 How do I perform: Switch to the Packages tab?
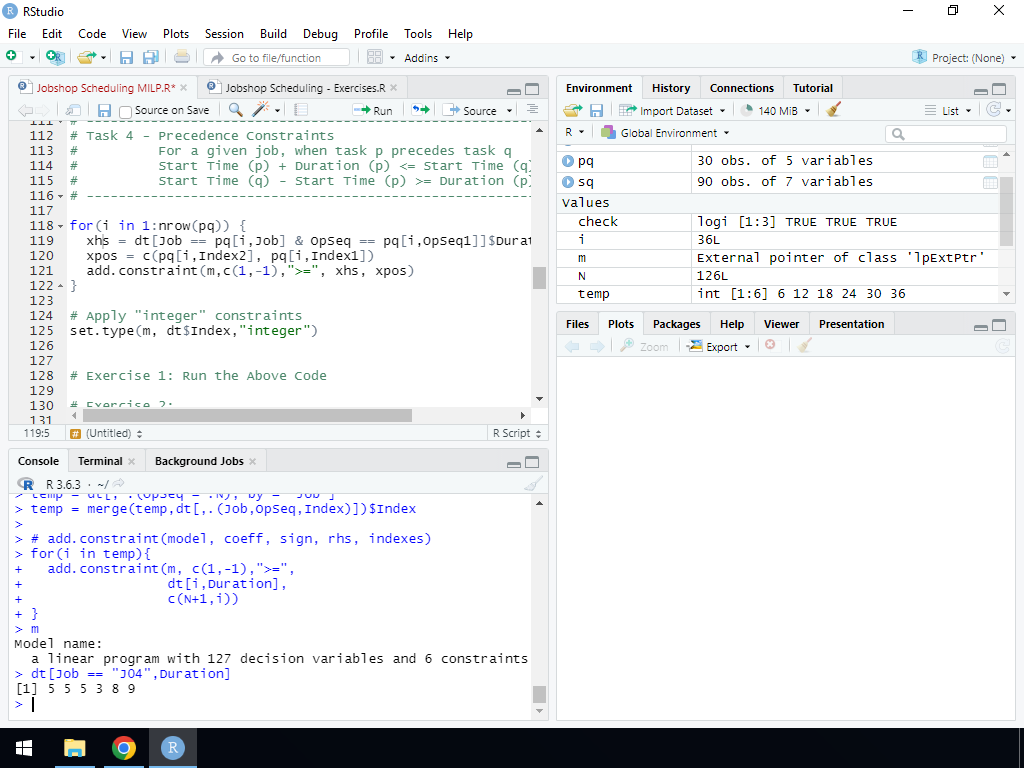click(x=676, y=324)
